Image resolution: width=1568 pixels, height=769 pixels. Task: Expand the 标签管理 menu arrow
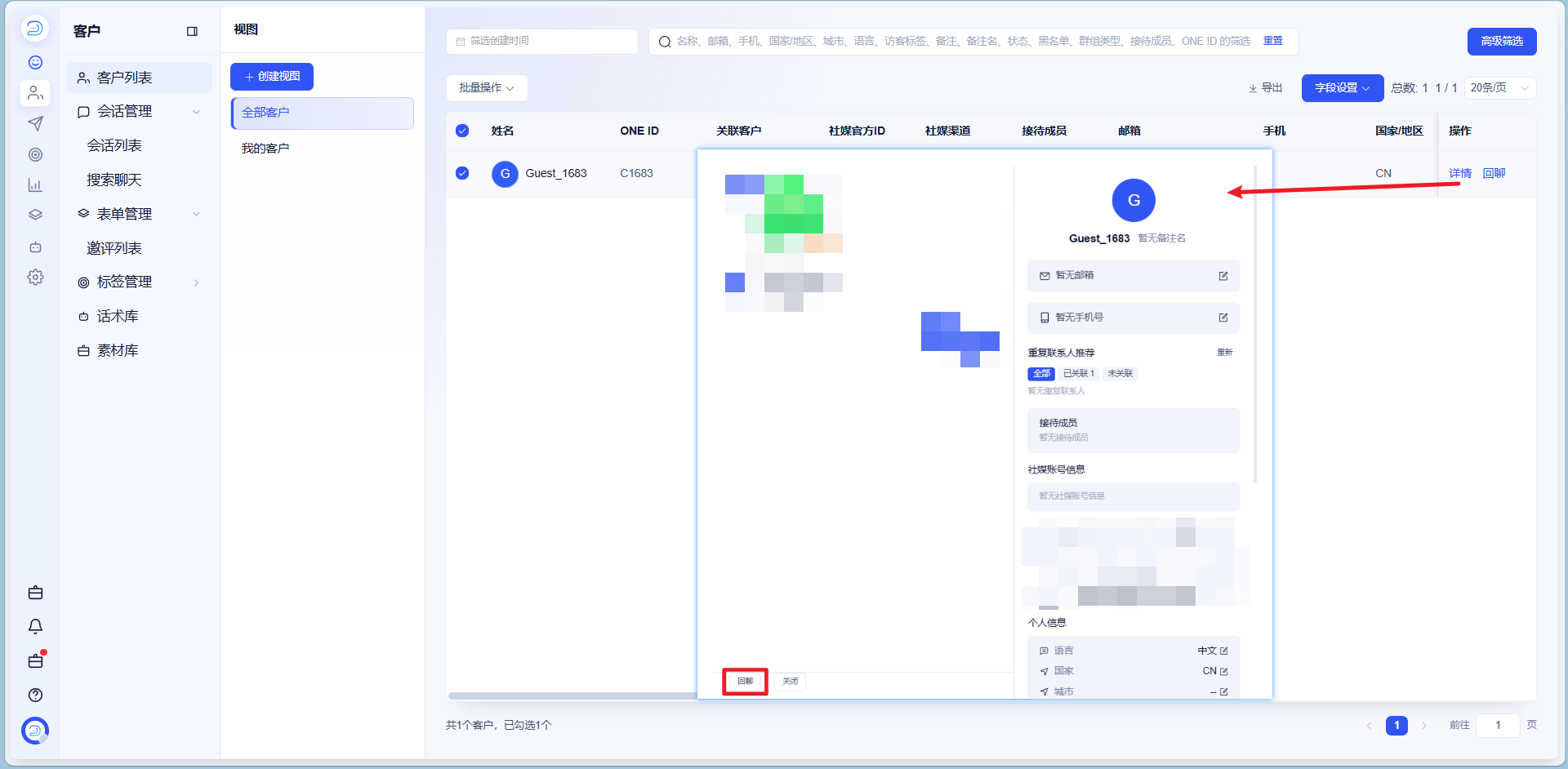point(196,282)
